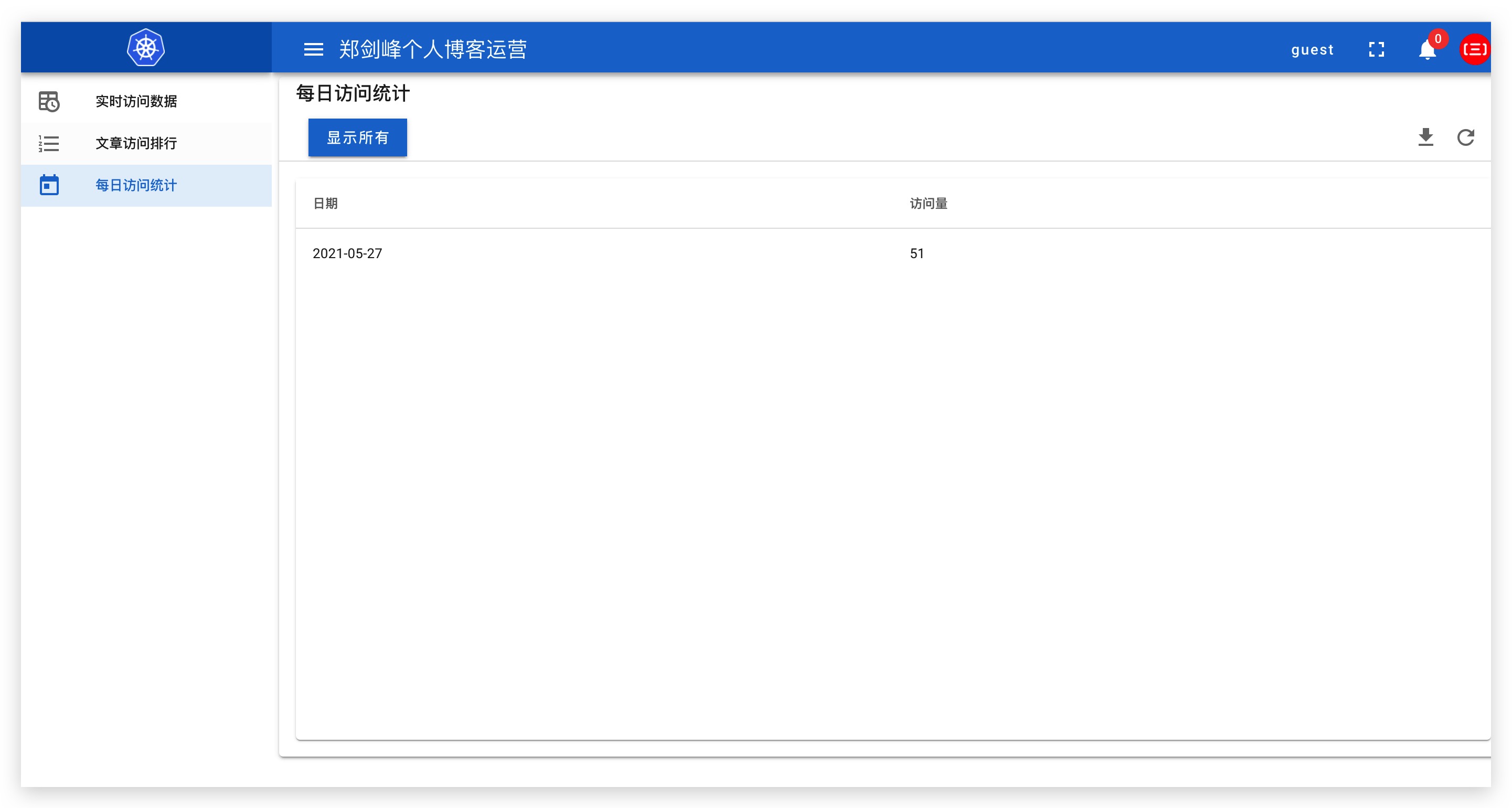Image resolution: width=1512 pixels, height=808 pixels.
Task: Select the visit count value 51
Action: point(917,253)
